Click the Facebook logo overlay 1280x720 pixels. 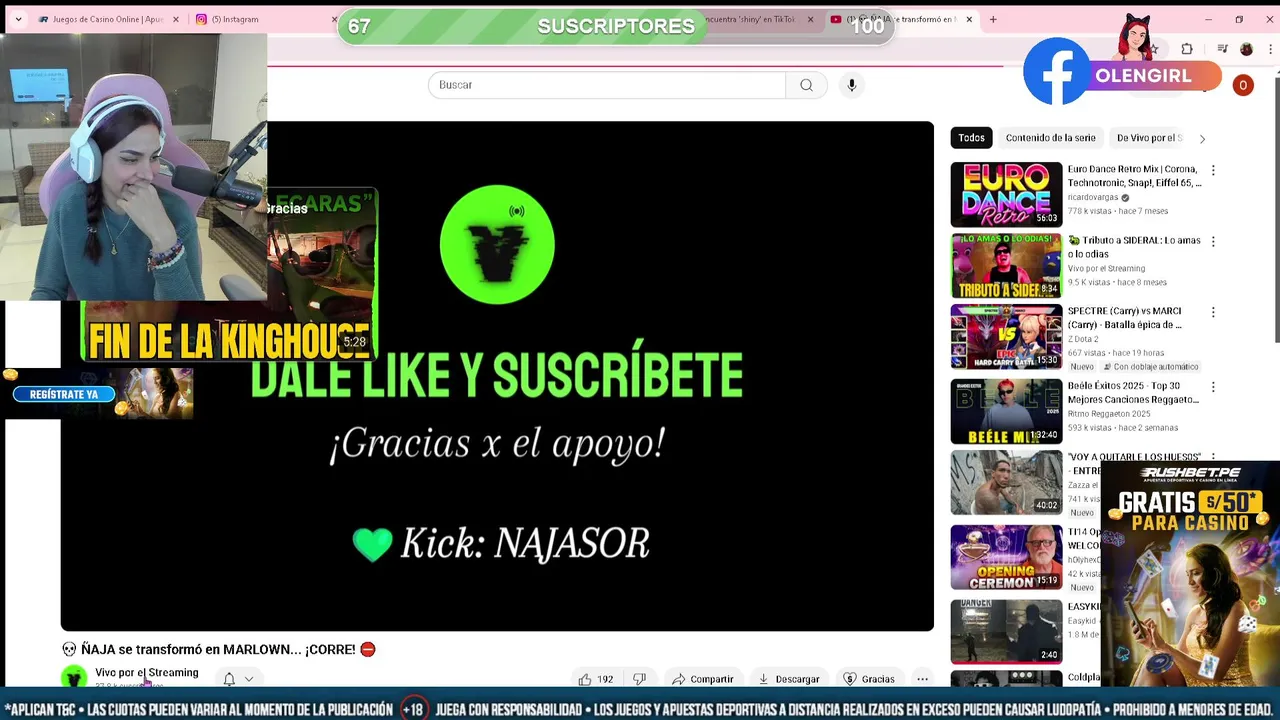click(x=1057, y=72)
